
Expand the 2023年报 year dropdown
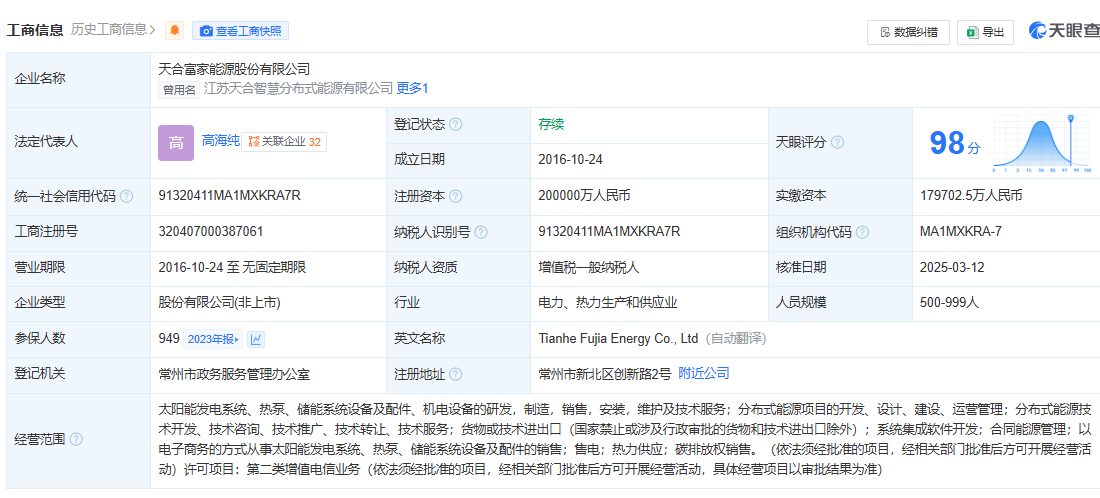tap(214, 339)
